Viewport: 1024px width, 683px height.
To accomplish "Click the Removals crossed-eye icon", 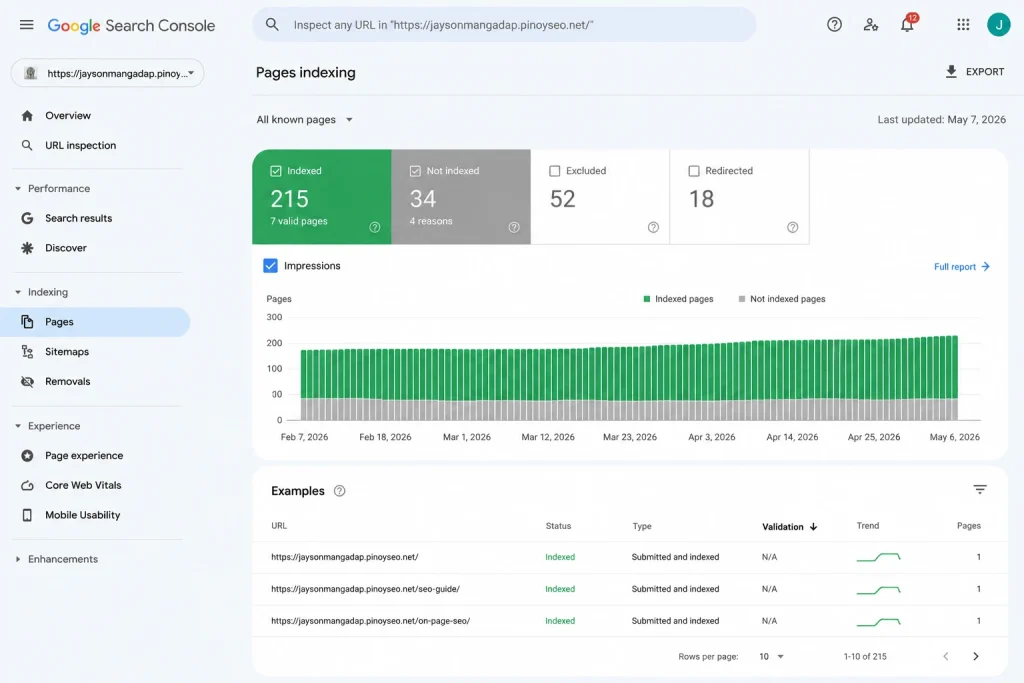I will (27, 381).
